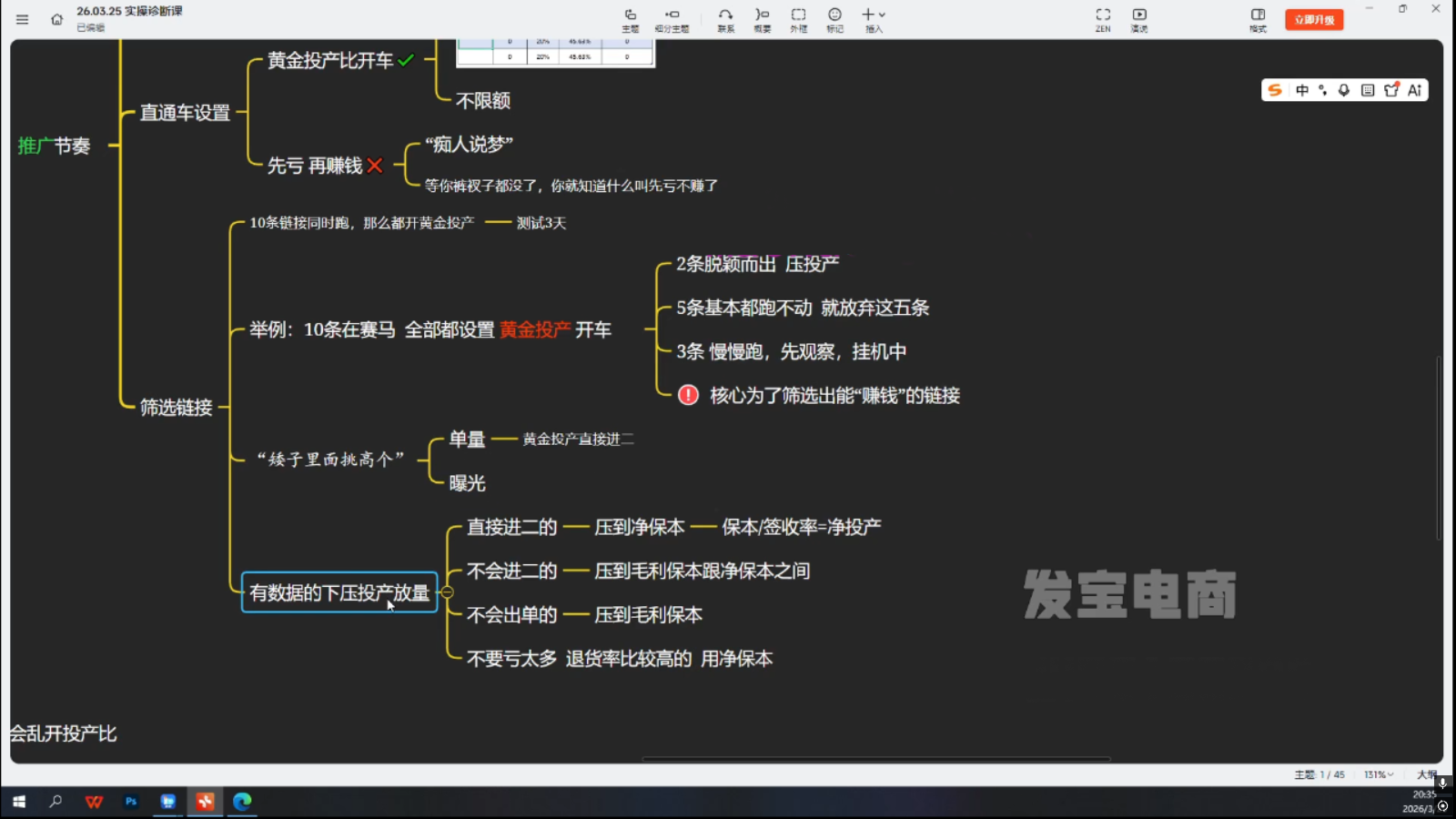Add a 外框 boundary around topics
The height and width of the screenshot is (819, 1456).
click(x=798, y=19)
